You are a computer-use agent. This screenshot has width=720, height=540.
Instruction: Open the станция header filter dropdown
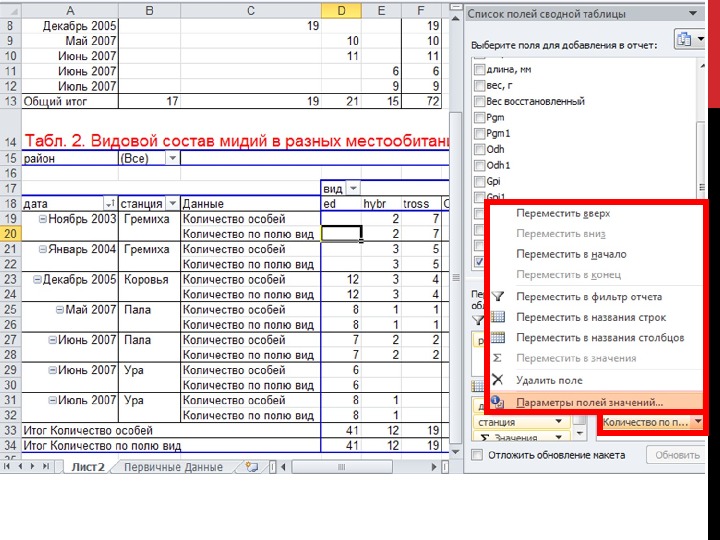click(172, 203)
